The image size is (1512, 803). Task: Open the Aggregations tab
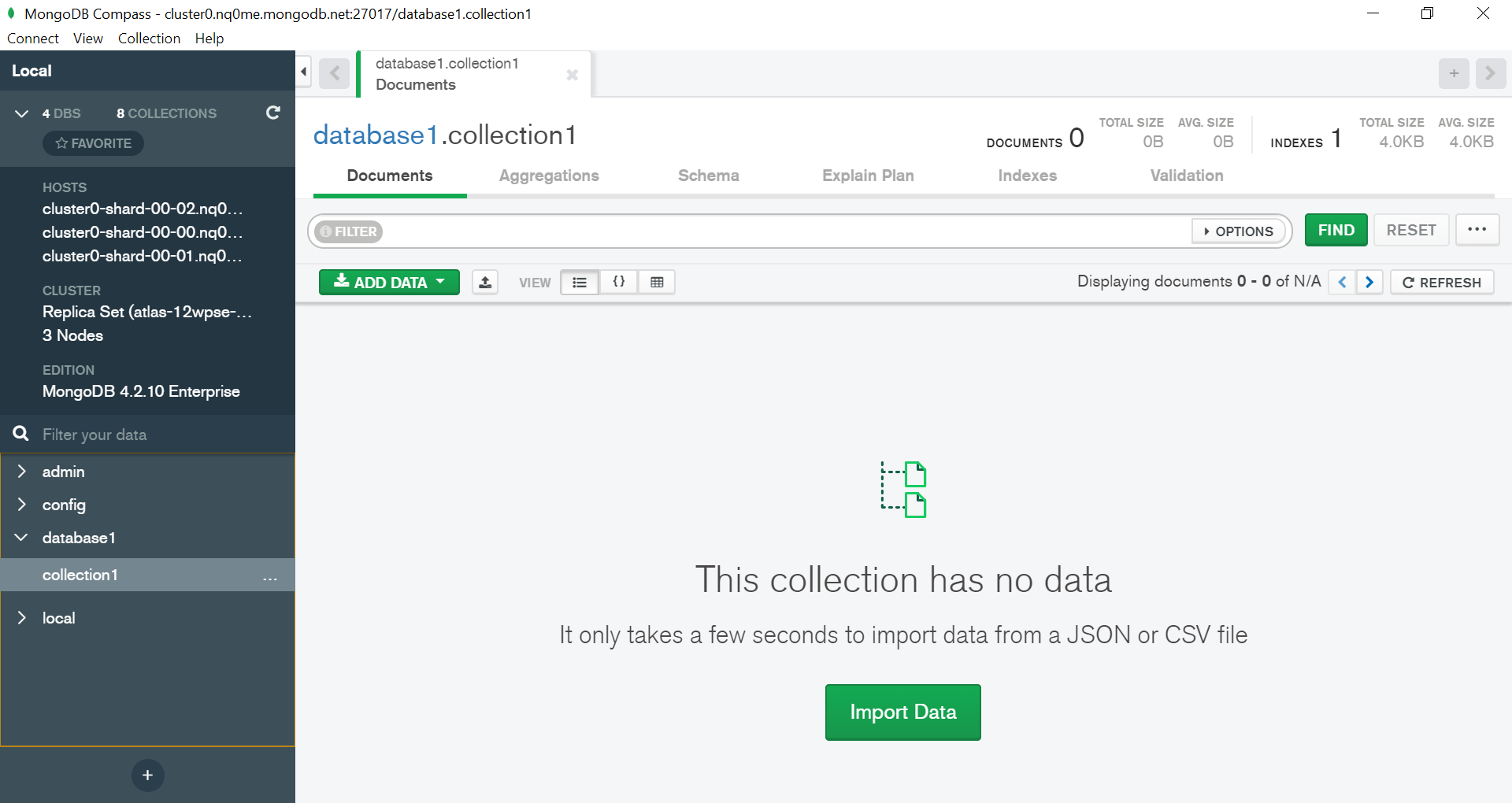549,176
